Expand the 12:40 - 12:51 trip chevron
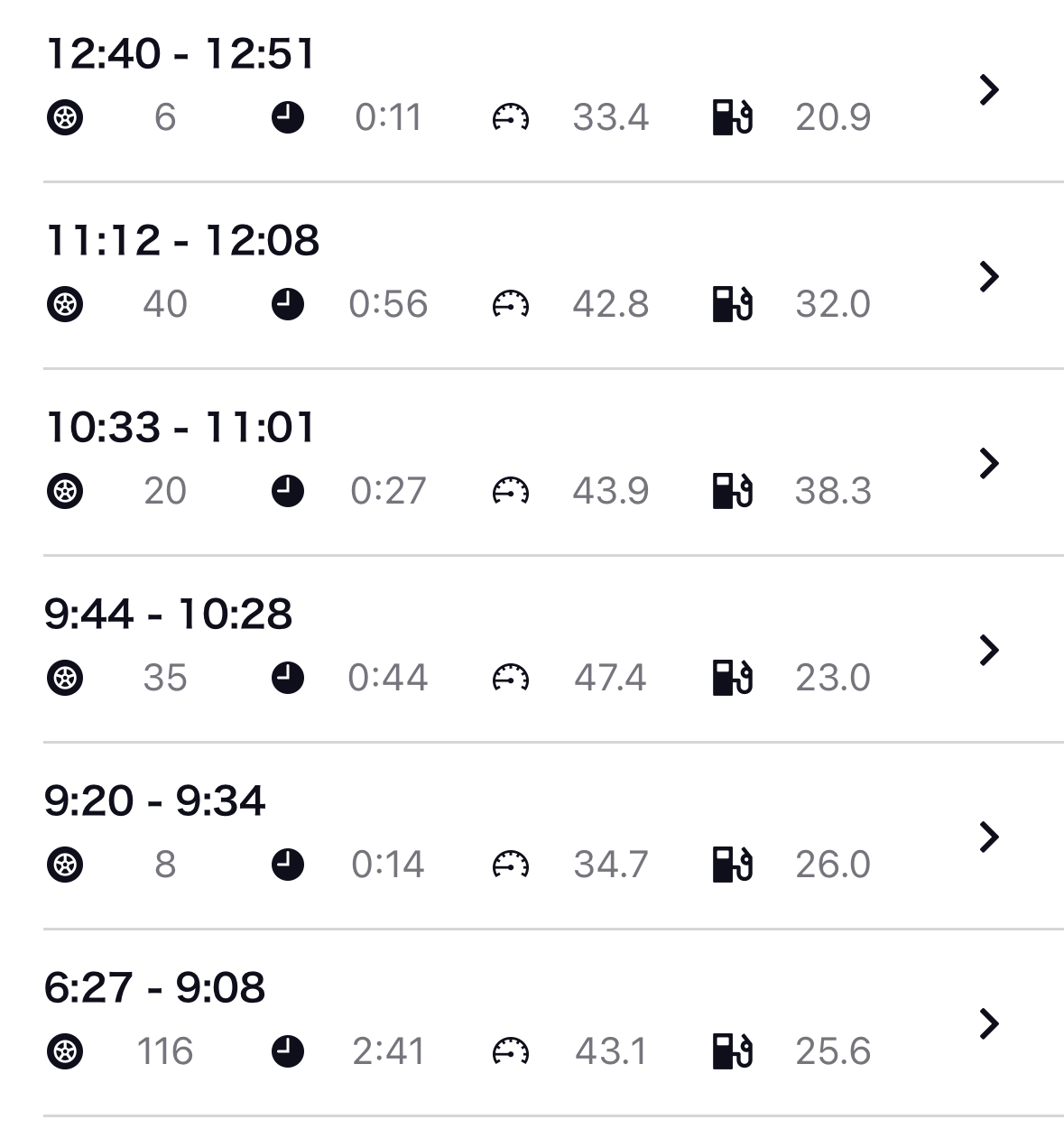This screenshot has height=1138, width=1064. click(989, 89)
